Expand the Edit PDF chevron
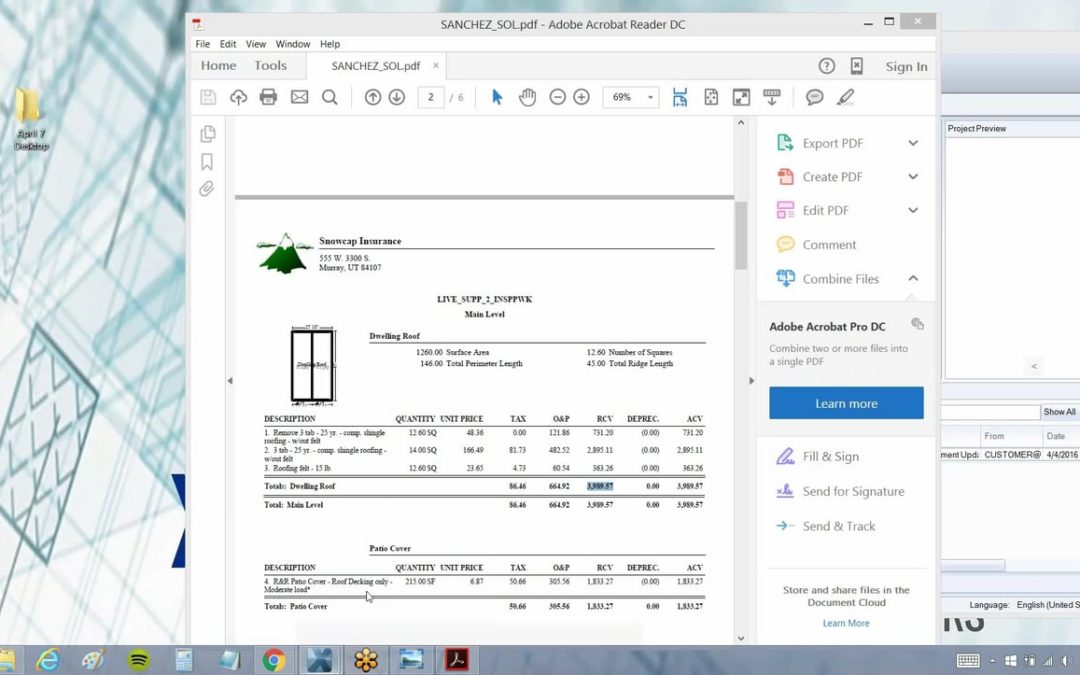1080x675 pixels. tap(913, 211)
